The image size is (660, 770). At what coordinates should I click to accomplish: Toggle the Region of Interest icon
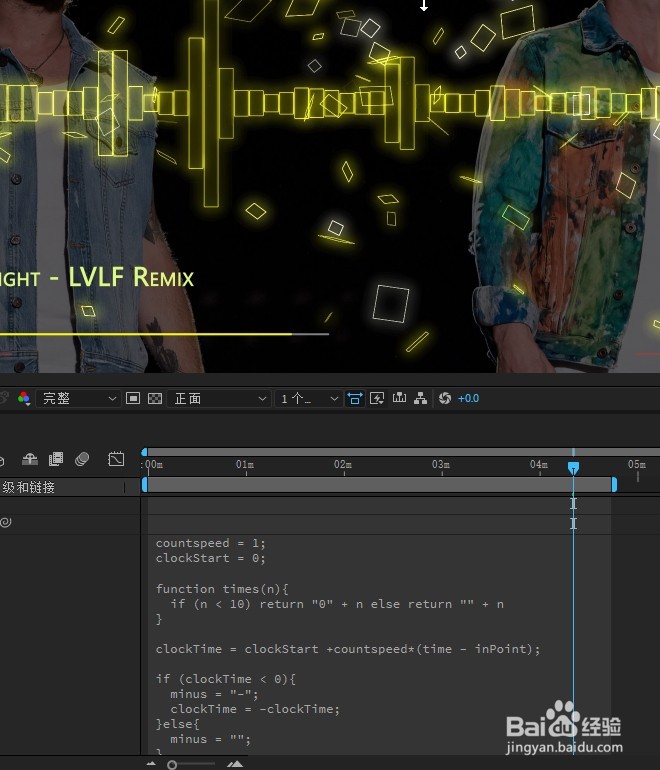(133, 398)
